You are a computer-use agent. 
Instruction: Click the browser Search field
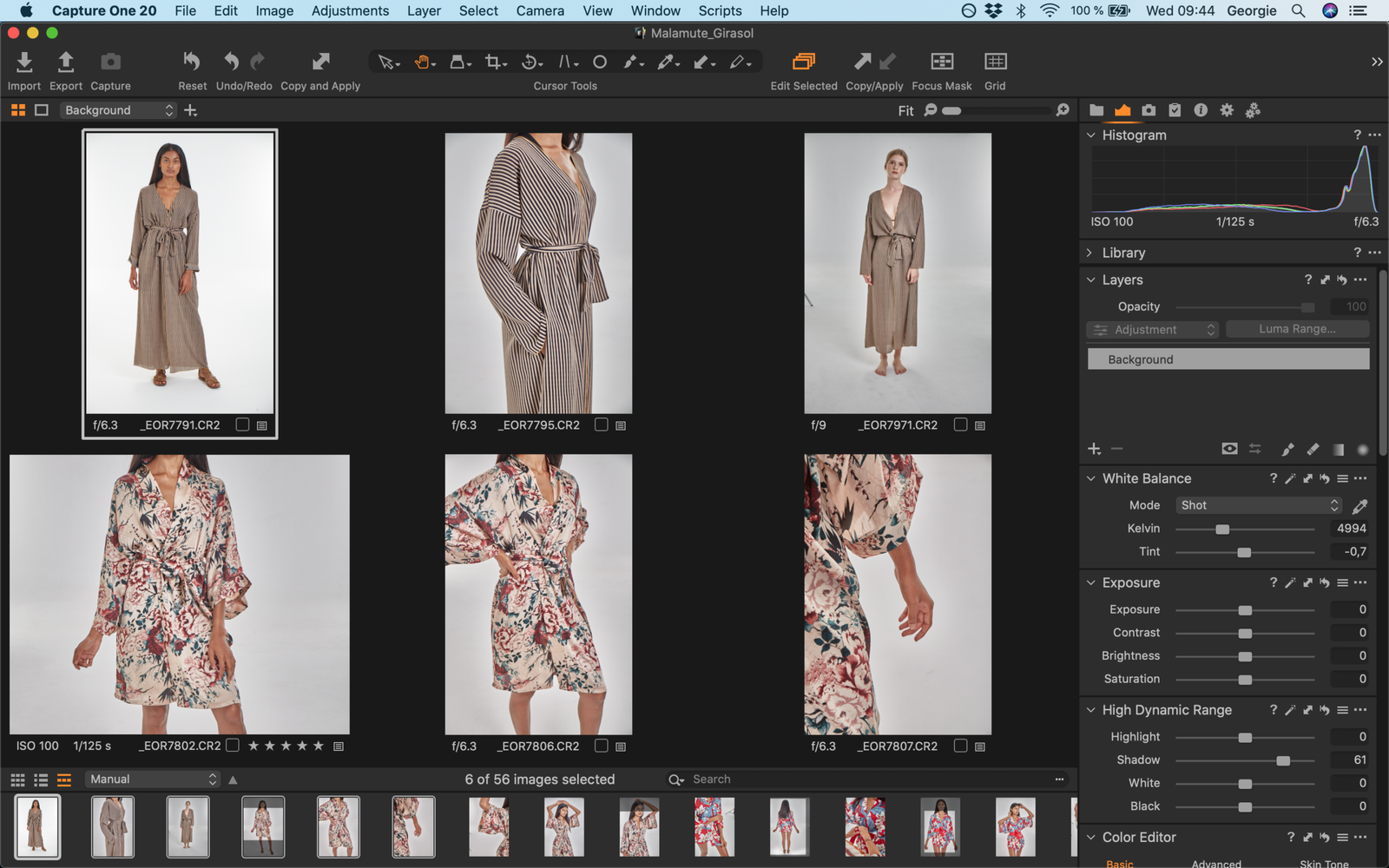click(868, 779)
